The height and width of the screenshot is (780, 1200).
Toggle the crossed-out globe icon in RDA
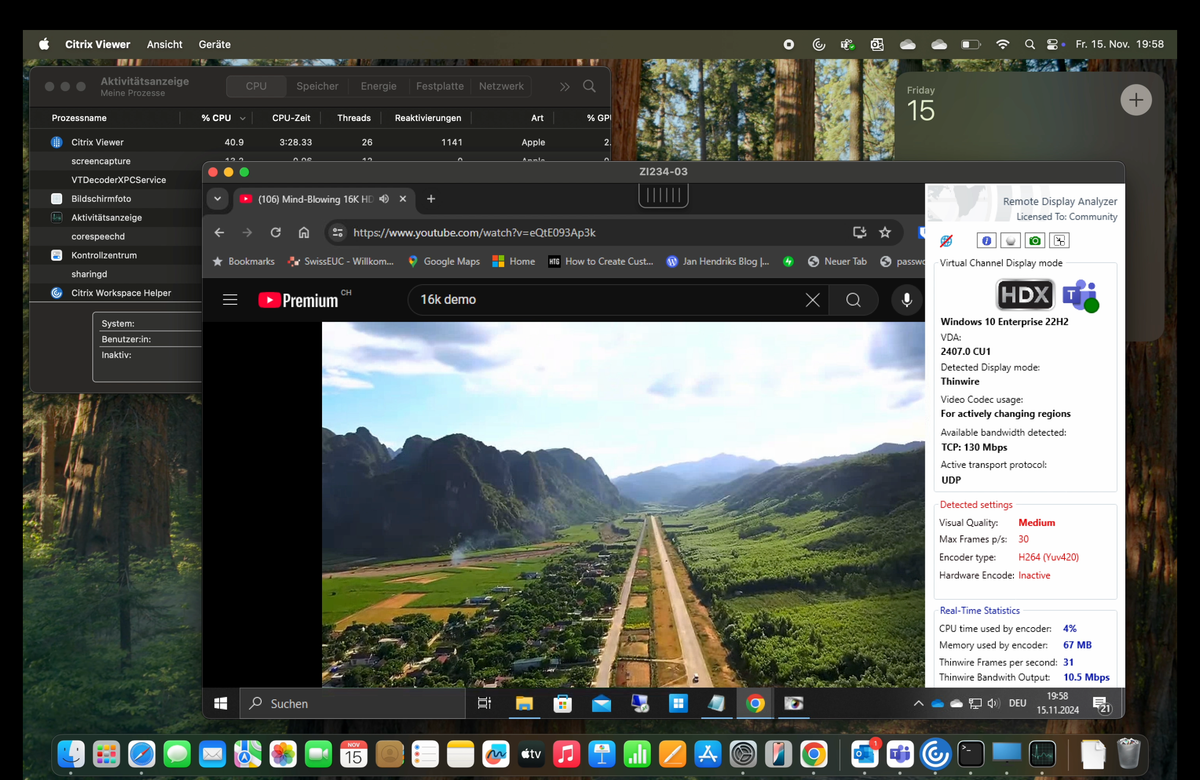tap(946, 240)
